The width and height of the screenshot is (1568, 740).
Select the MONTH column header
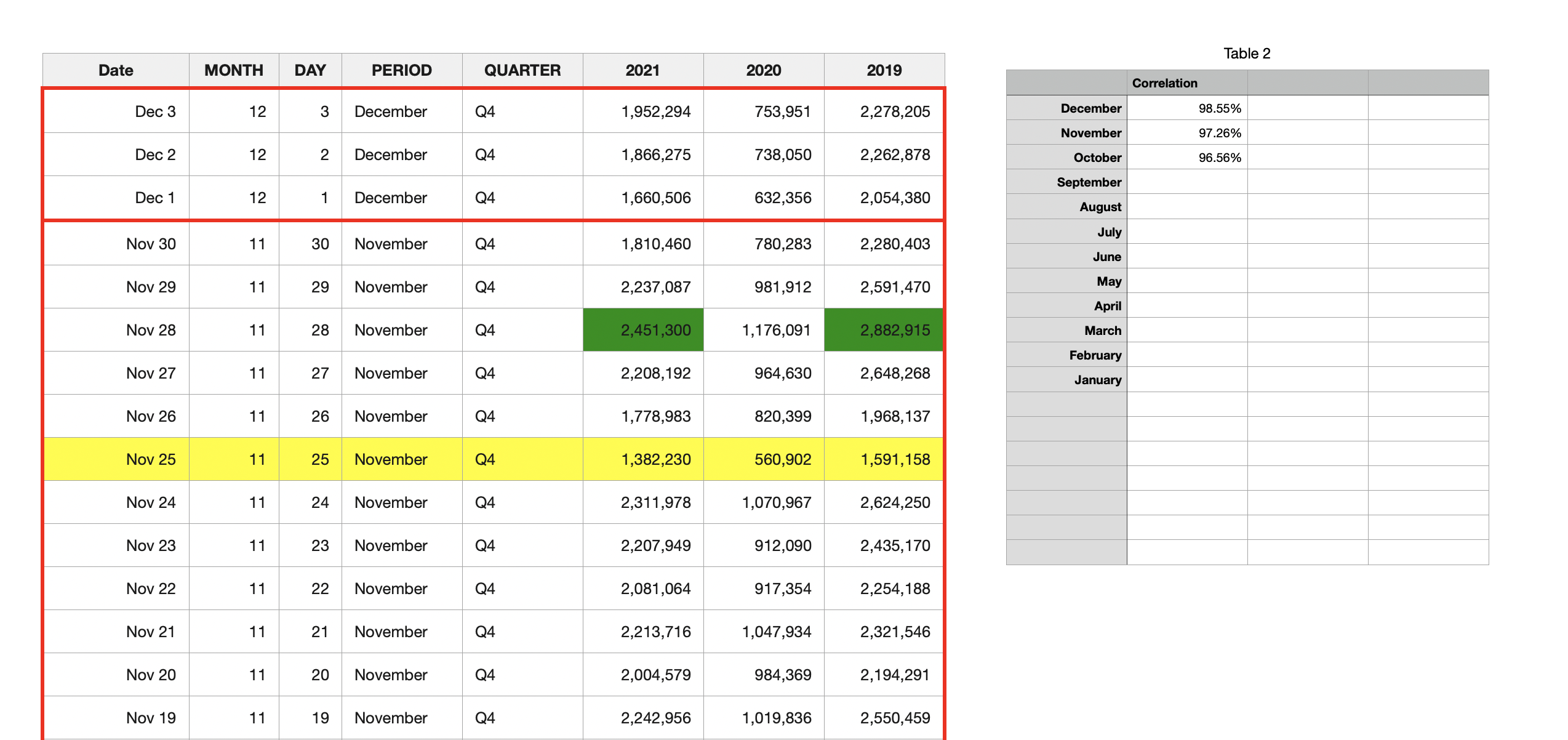tap(234, 70)
